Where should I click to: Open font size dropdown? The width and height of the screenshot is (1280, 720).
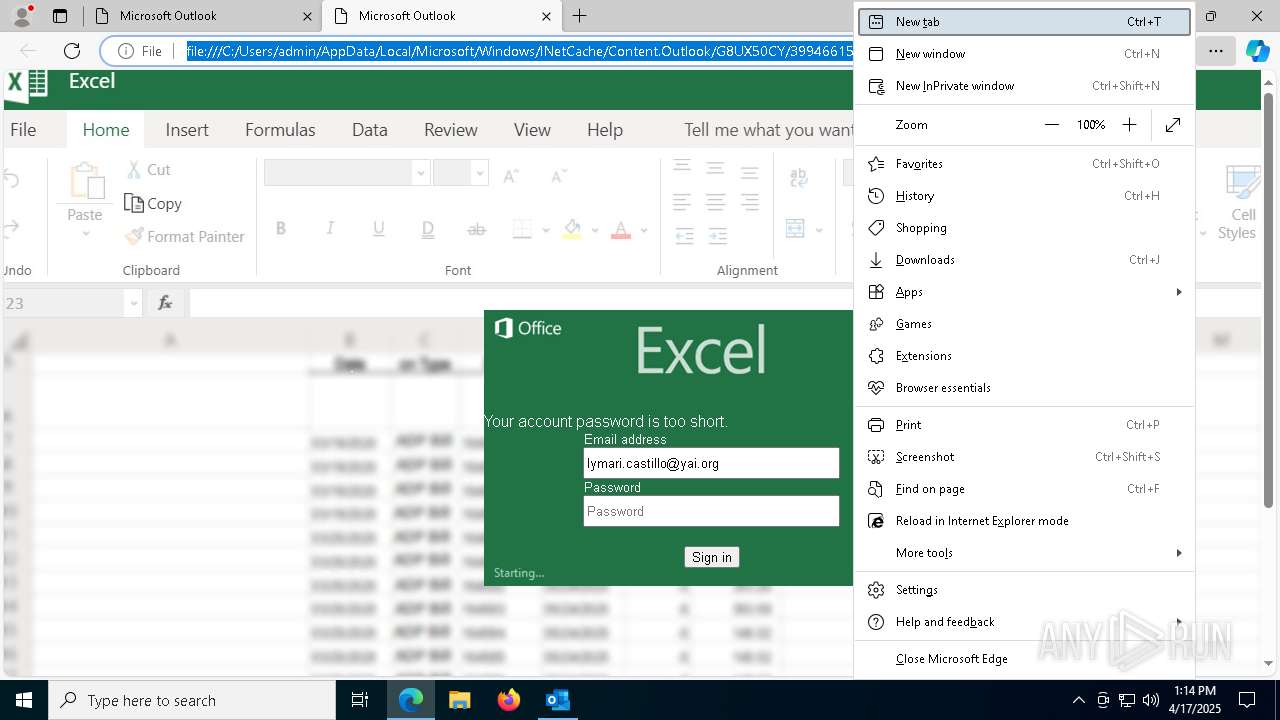pos(480,173)
